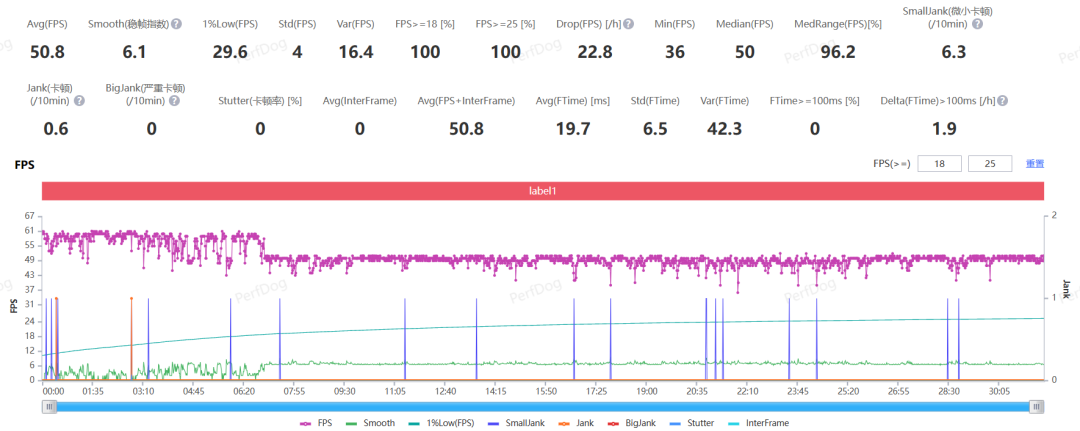Select the red label1 bar

543,191
